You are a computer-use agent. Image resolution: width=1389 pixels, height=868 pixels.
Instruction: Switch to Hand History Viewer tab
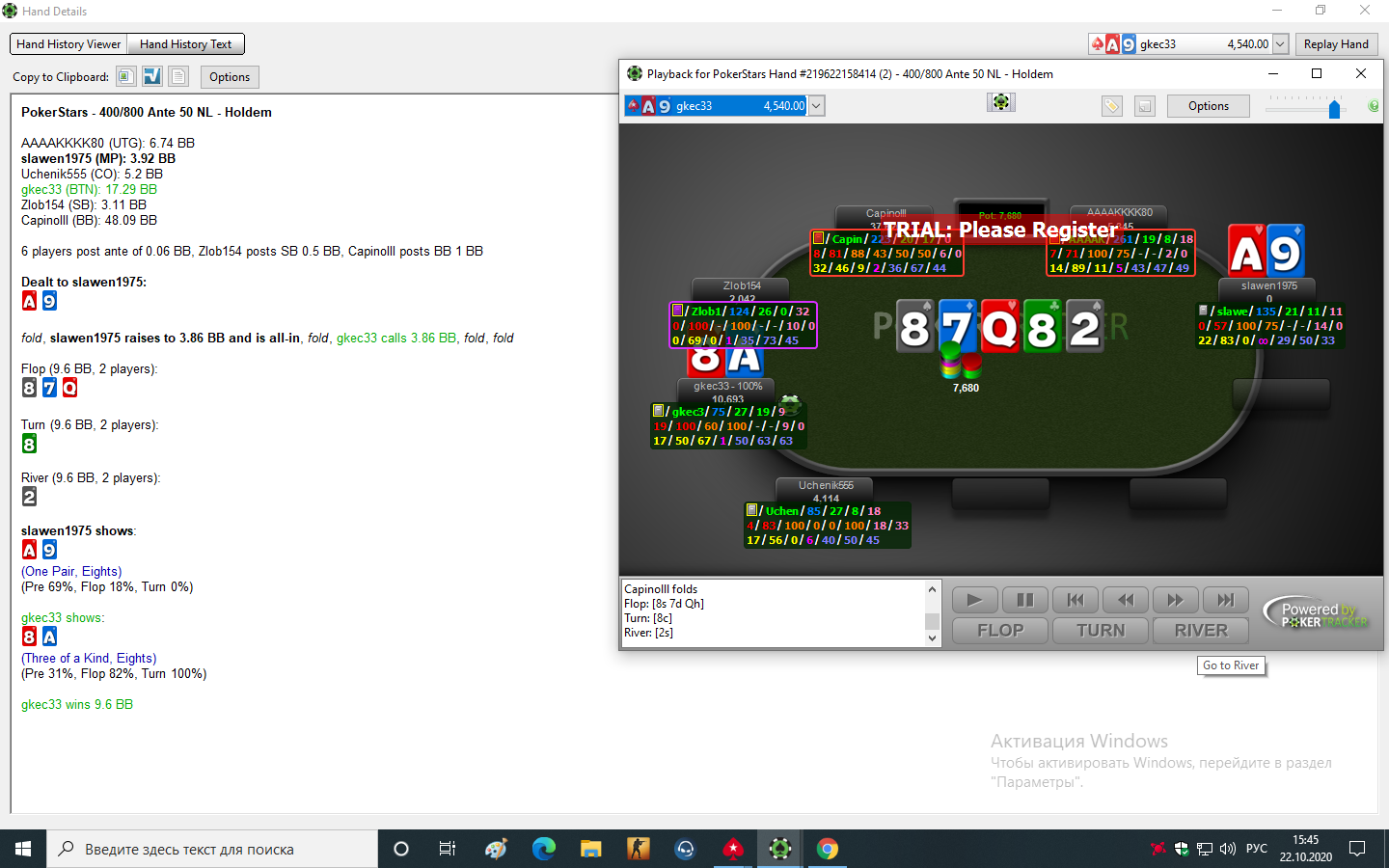tap(68, 44)
